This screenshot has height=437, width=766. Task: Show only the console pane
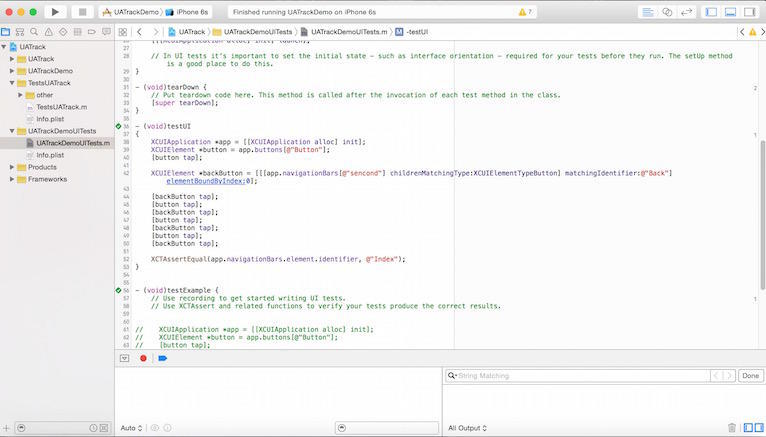759,428
